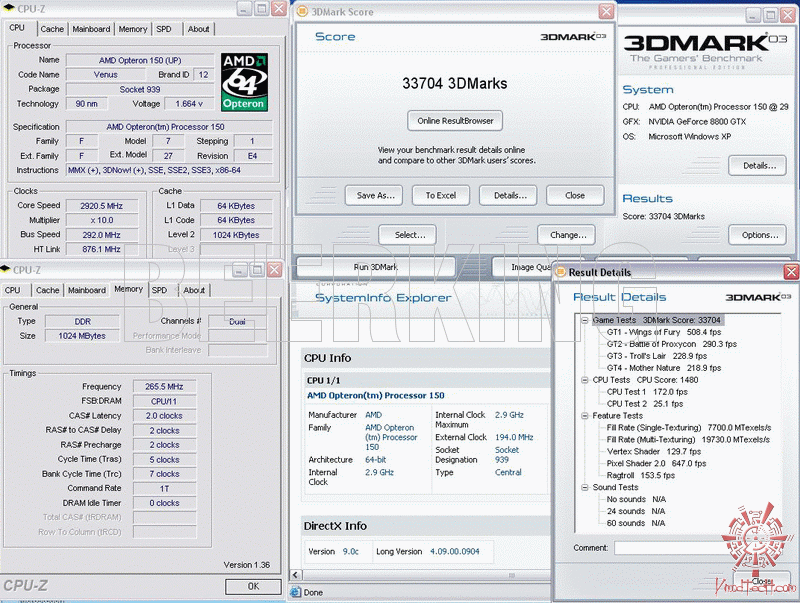Click the Bus Speed value 292.0 MHz
The image size is (800, 603).
102,235
